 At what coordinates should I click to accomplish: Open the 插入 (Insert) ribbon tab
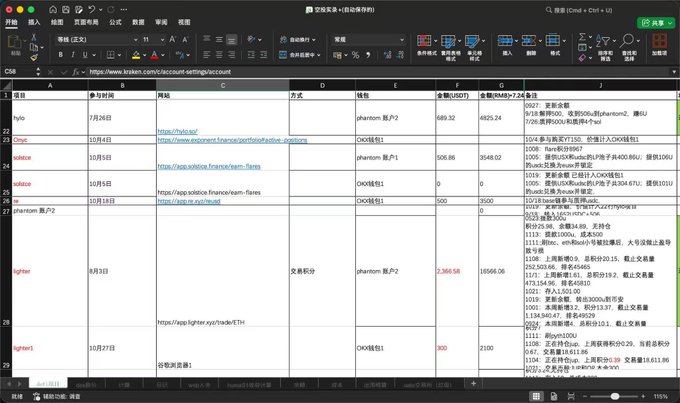tap(34, 22)
